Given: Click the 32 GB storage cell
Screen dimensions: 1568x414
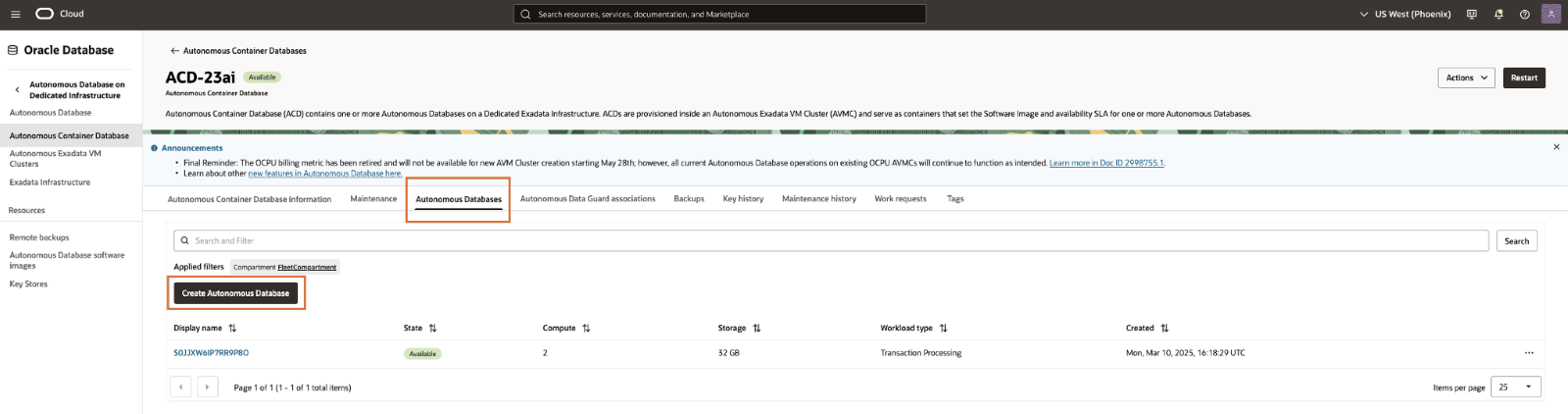Looking at the screenshot, I should pos(729,353).
